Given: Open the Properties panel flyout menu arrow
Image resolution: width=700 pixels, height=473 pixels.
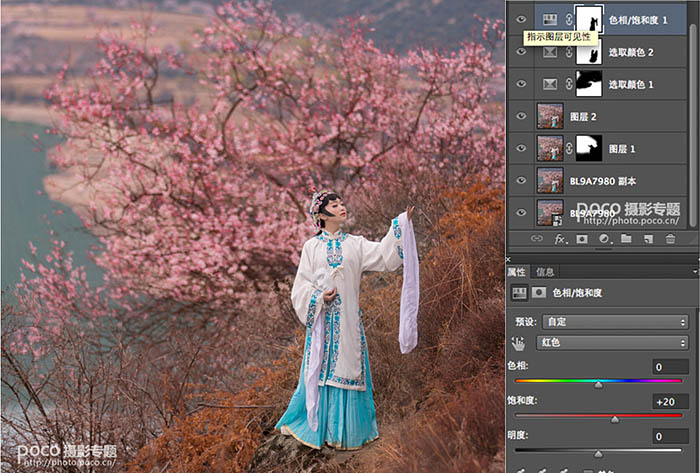Looking at the screenshot, I should pyautogui.click(x=696, y=271).
